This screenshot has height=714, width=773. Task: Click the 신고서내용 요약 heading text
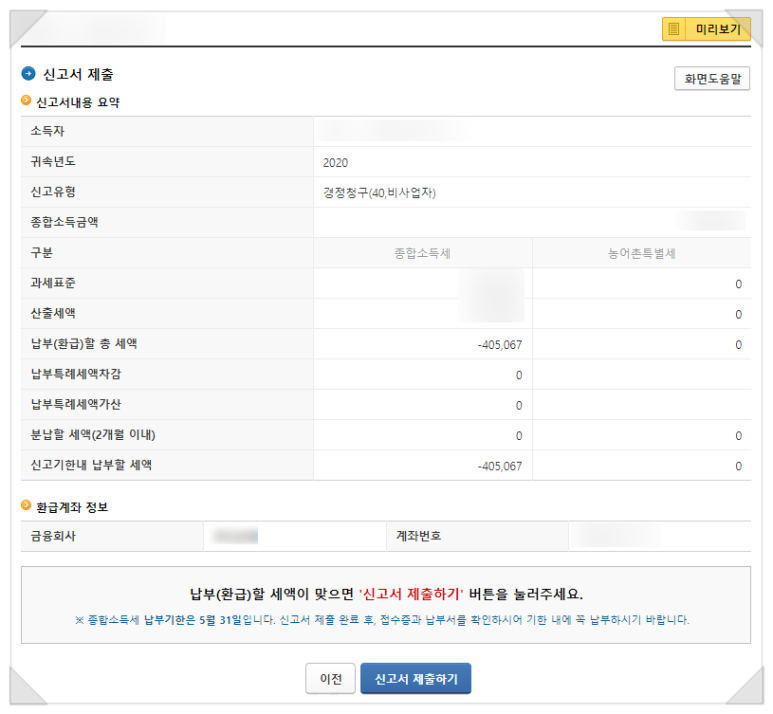(78, 102)
